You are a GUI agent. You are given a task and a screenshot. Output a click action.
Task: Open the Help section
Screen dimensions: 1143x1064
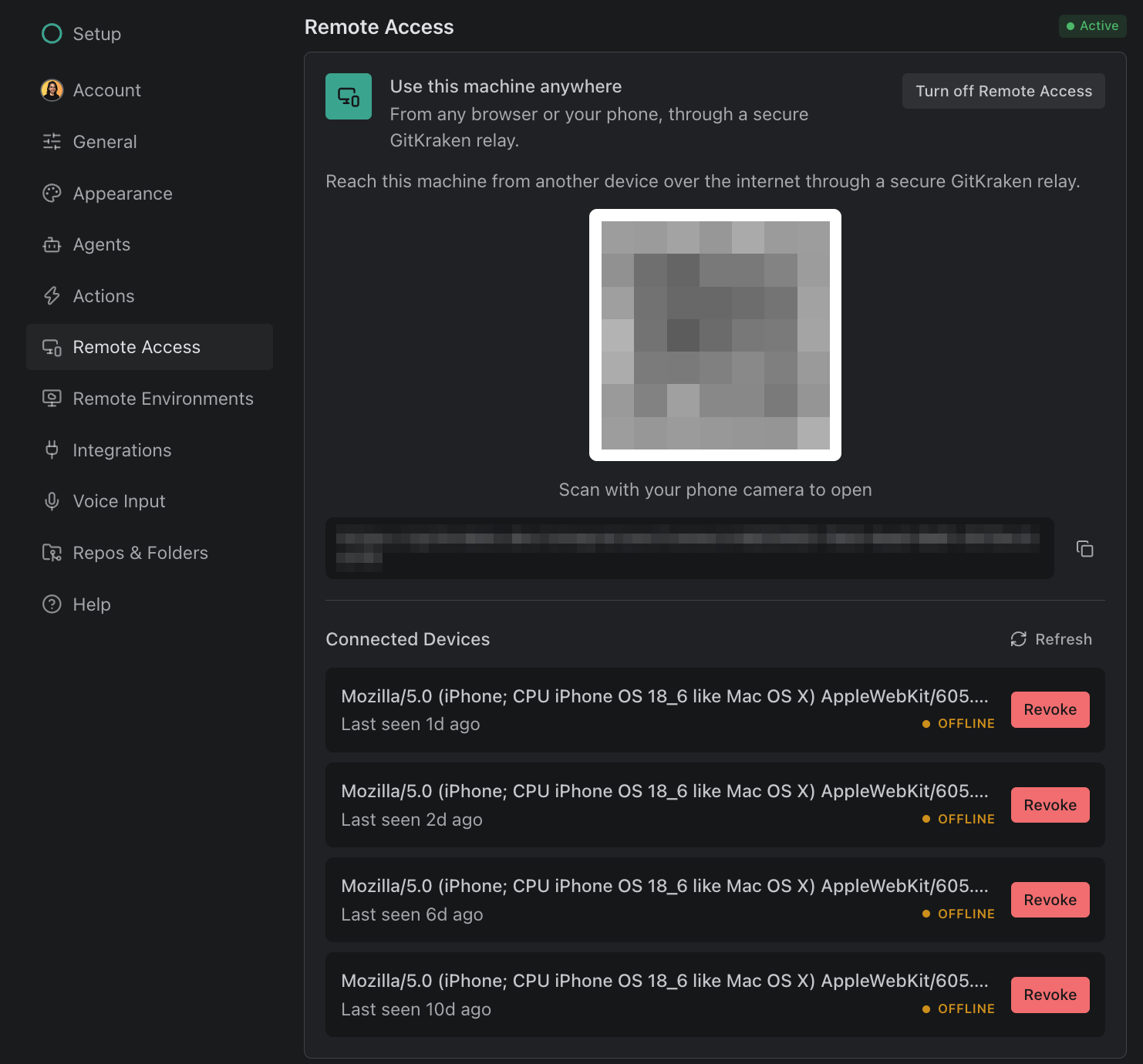[x=150, y=604]
